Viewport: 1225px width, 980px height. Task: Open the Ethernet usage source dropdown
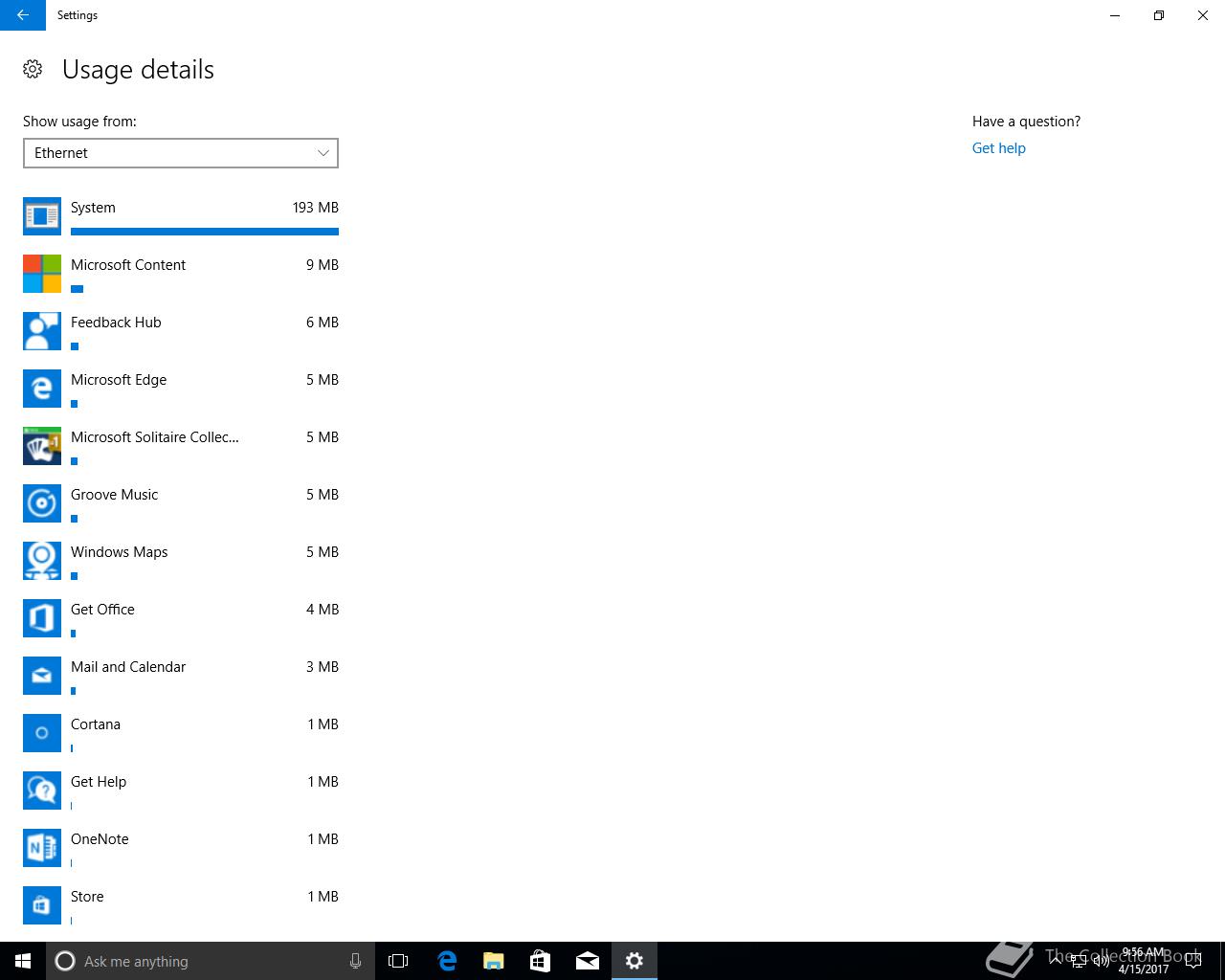(x=181, y=153)
